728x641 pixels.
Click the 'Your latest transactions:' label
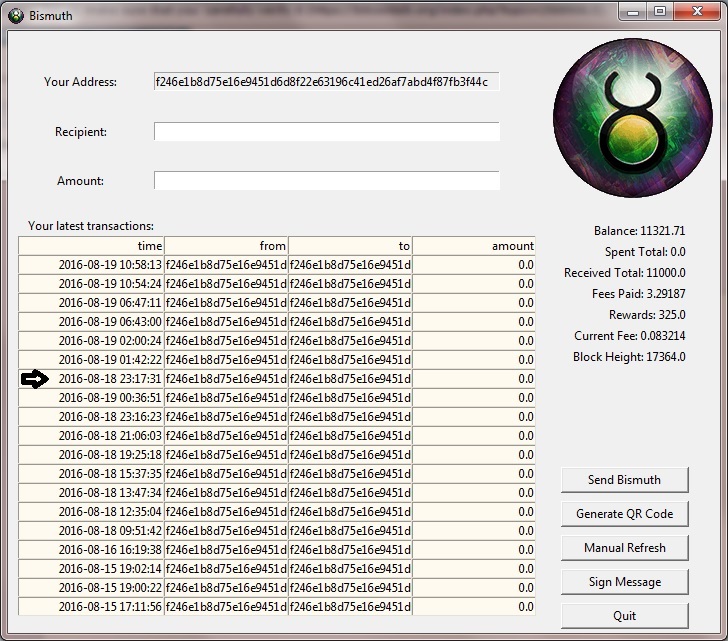point(91,226)
